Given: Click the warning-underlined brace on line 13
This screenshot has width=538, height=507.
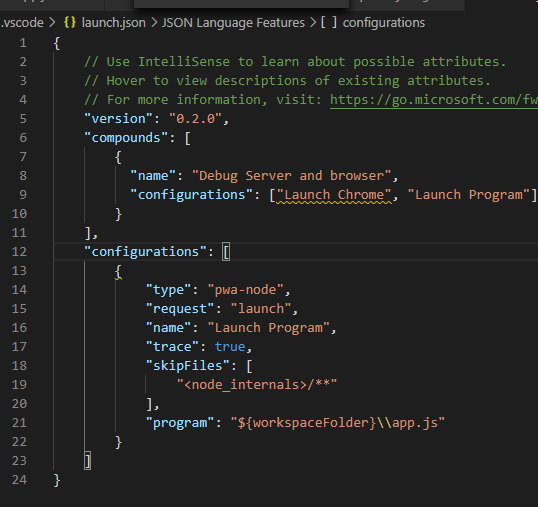Looking at the screenshot, I should point(118,271).
